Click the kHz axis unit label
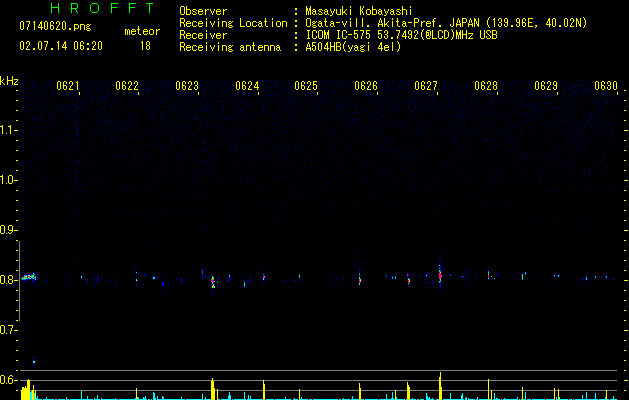Viewport: 629px width, 400px height. (9, 81)
